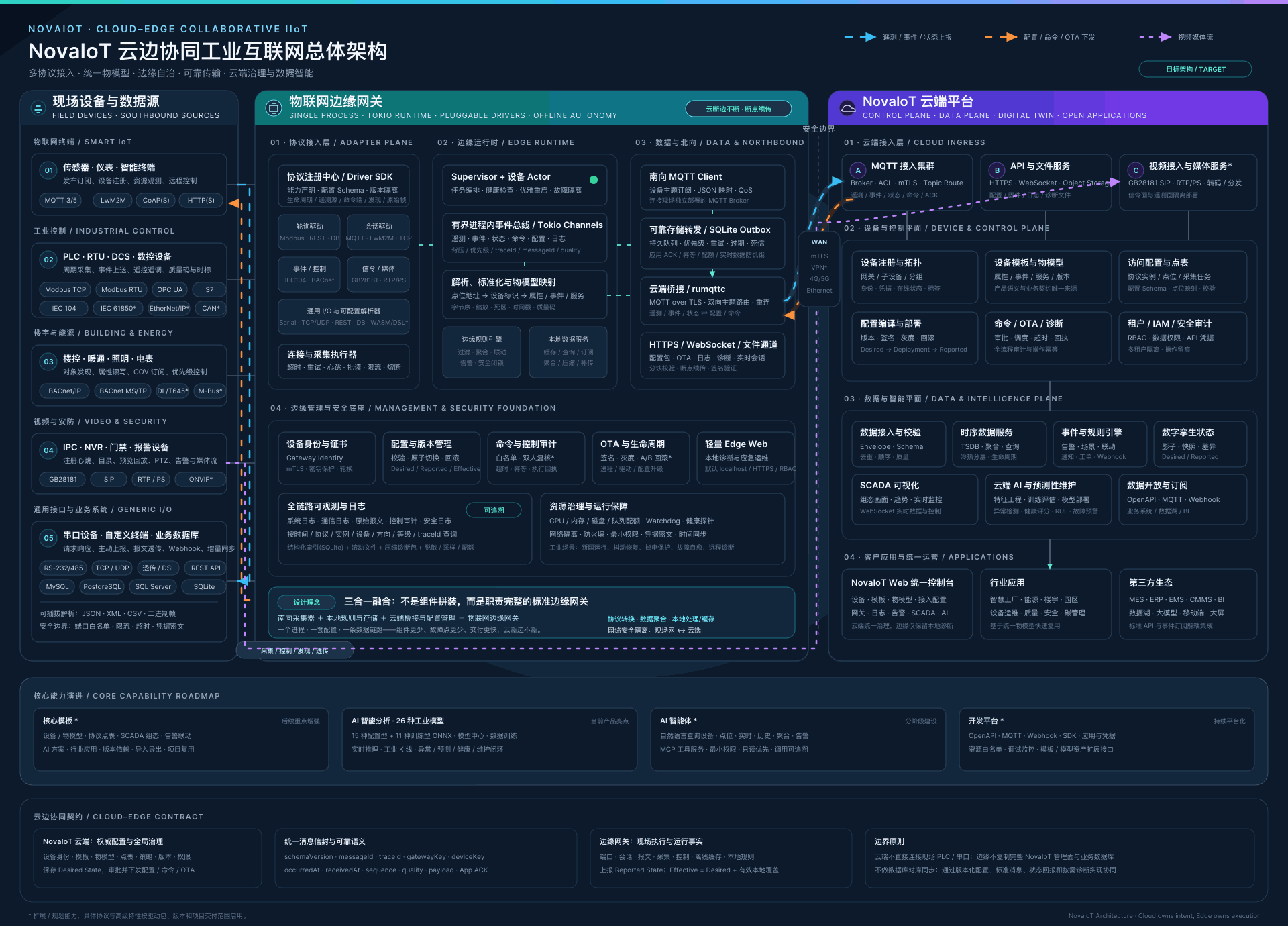Select the BACnet MS/TP pill
Screen dimensions: 1288x926
[x=123, y=391]
